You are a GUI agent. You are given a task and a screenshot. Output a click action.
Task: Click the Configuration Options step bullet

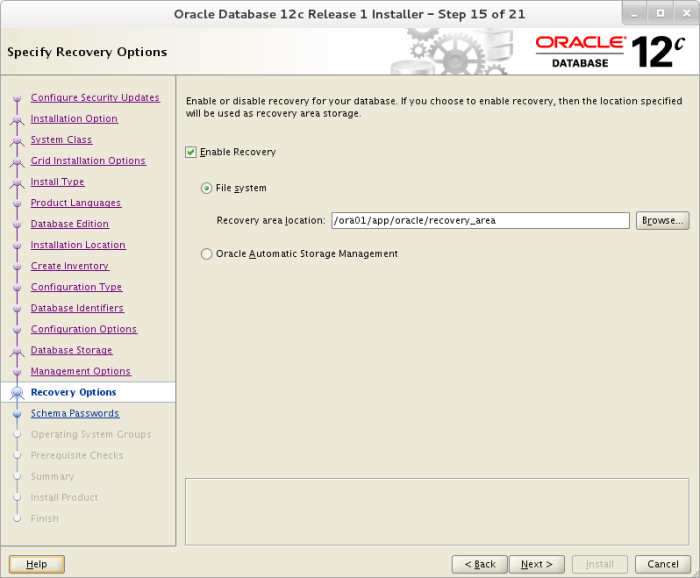(17, 329)
